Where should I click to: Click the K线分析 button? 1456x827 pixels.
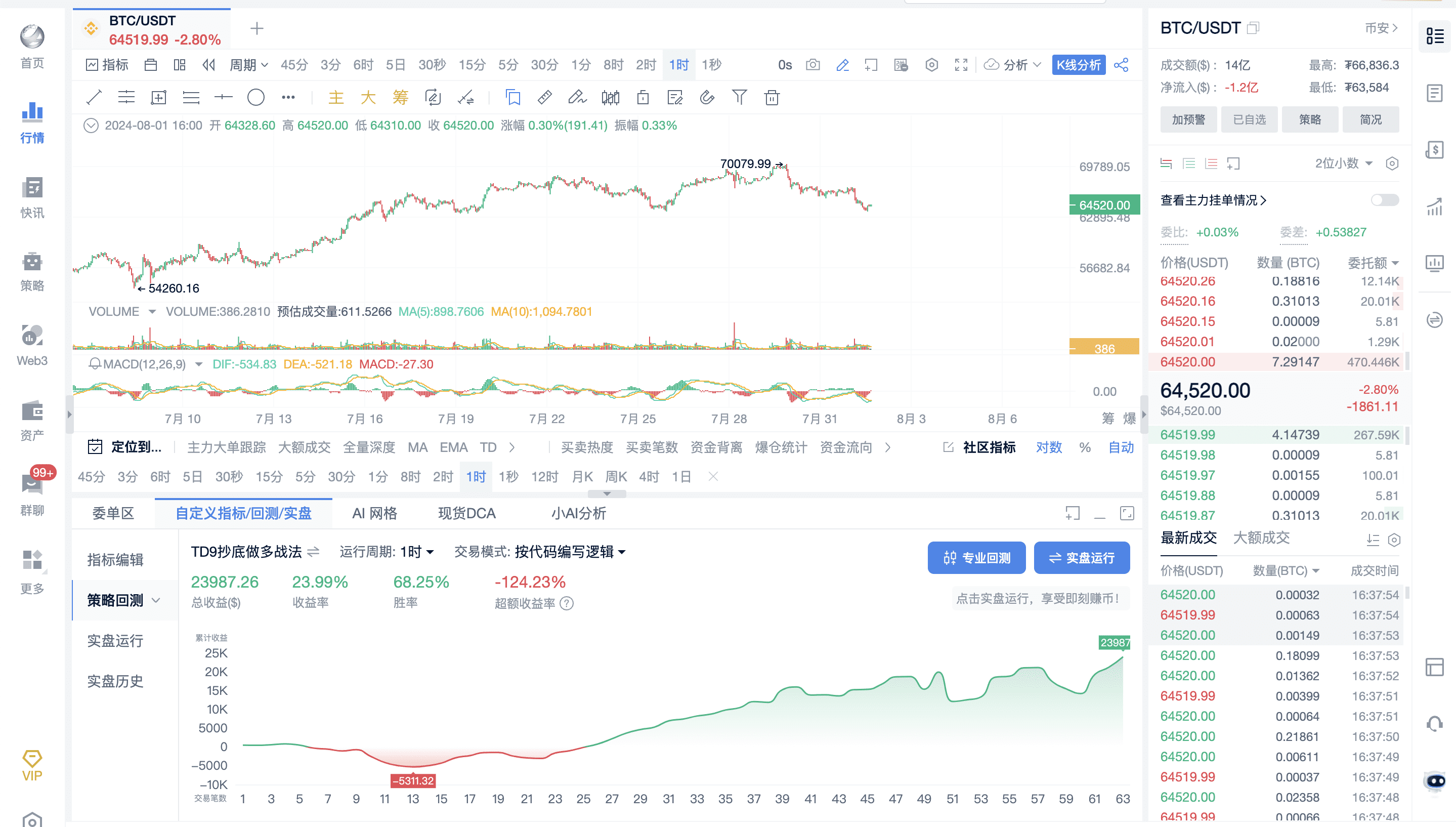click(1079, 65)
